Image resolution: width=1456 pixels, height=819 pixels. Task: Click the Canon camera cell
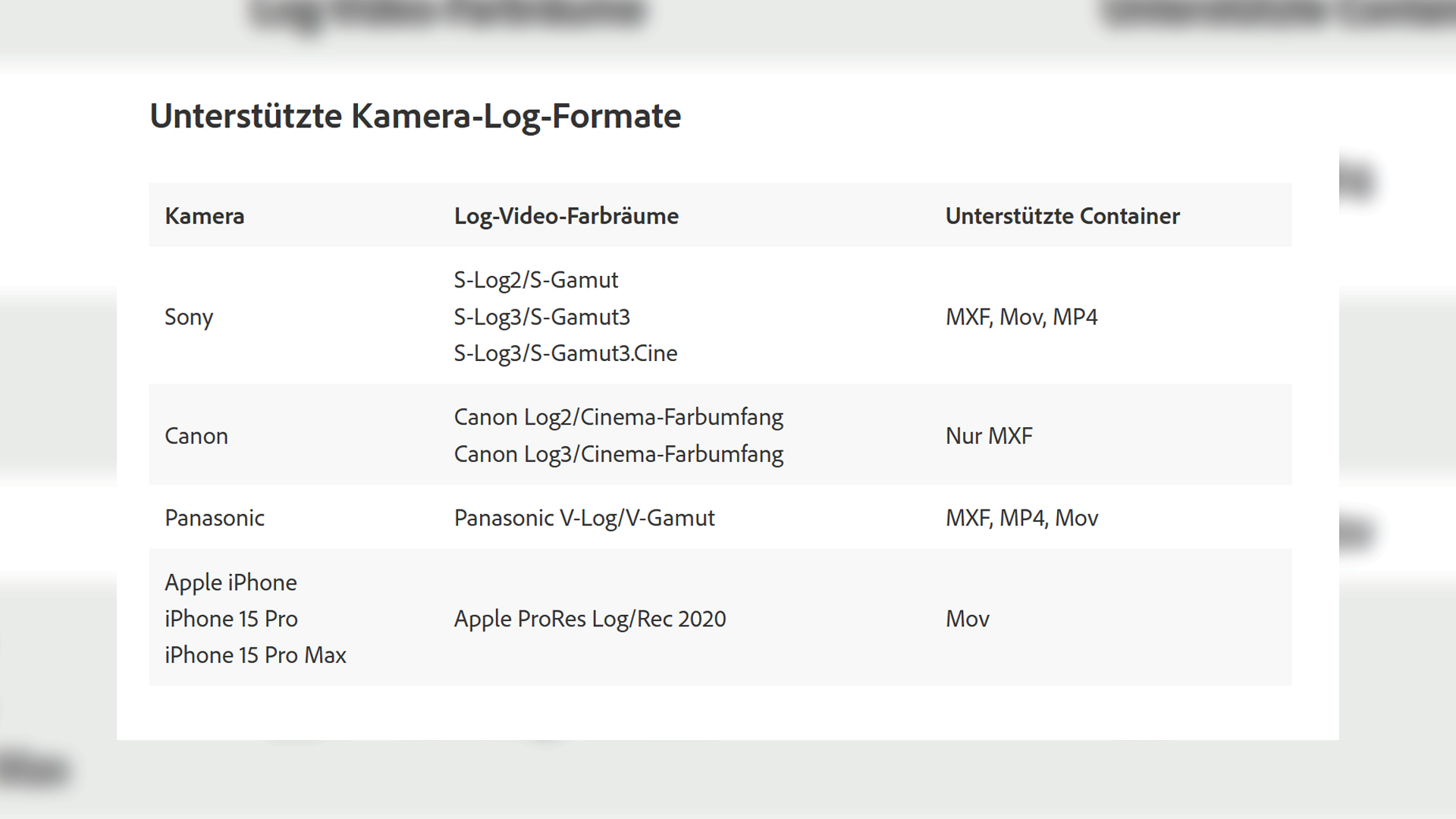pos(196,436)
